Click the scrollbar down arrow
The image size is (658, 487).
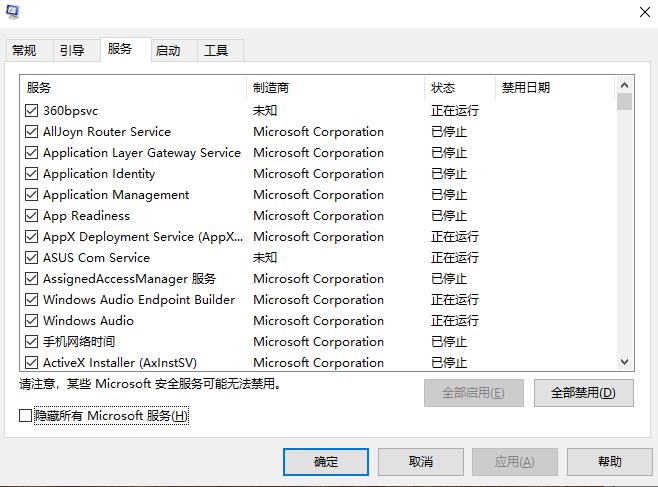point(624,362)
